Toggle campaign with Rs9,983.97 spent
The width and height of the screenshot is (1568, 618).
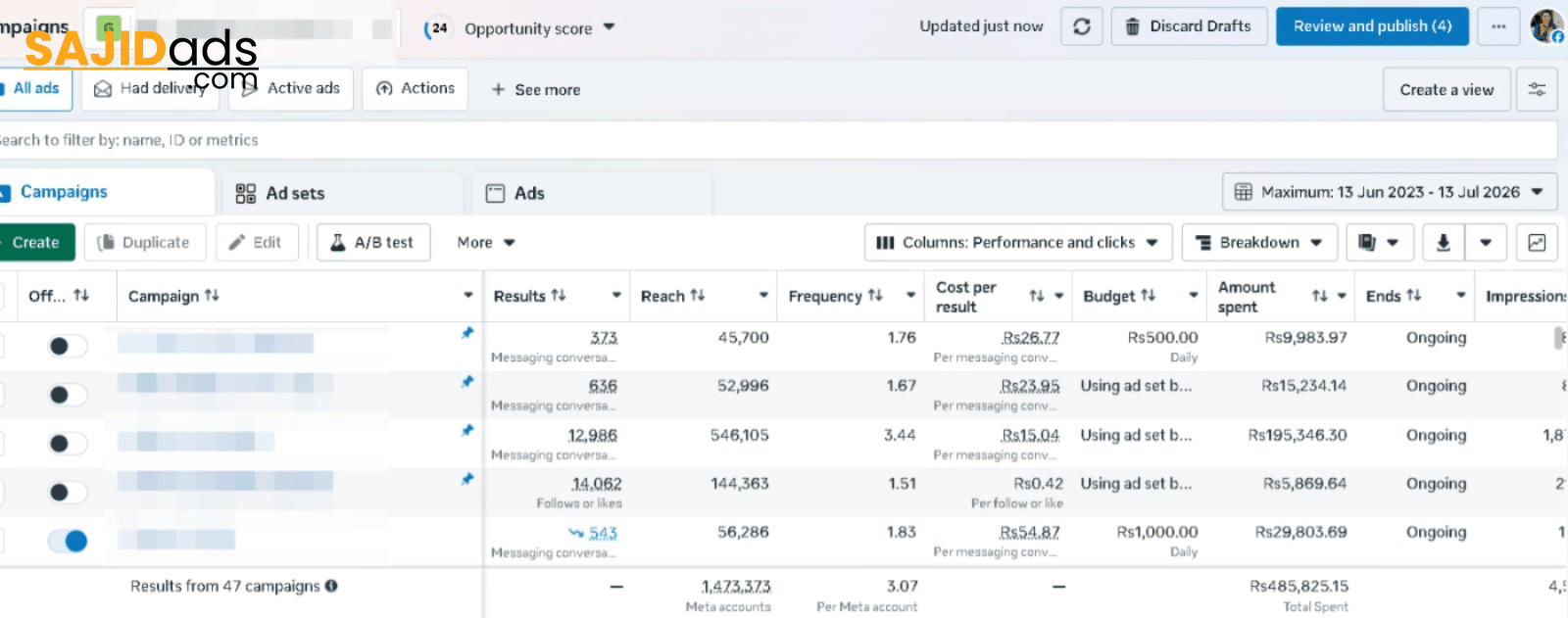[68, 346]
